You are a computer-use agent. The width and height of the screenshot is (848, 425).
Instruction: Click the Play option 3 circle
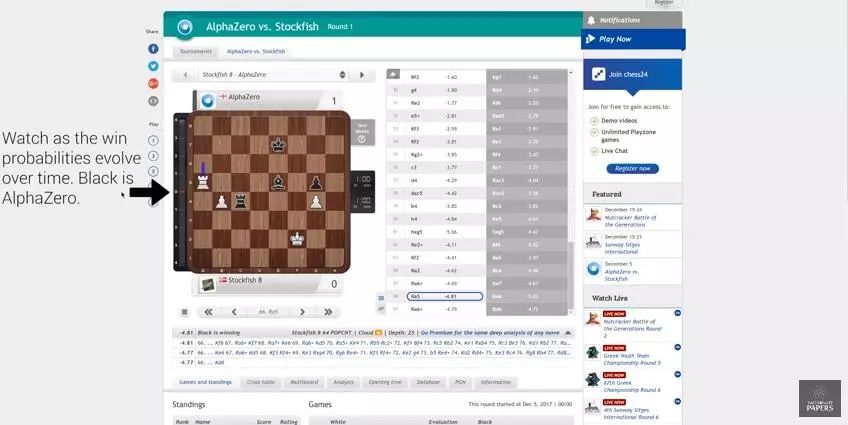[x=154, y=171]
